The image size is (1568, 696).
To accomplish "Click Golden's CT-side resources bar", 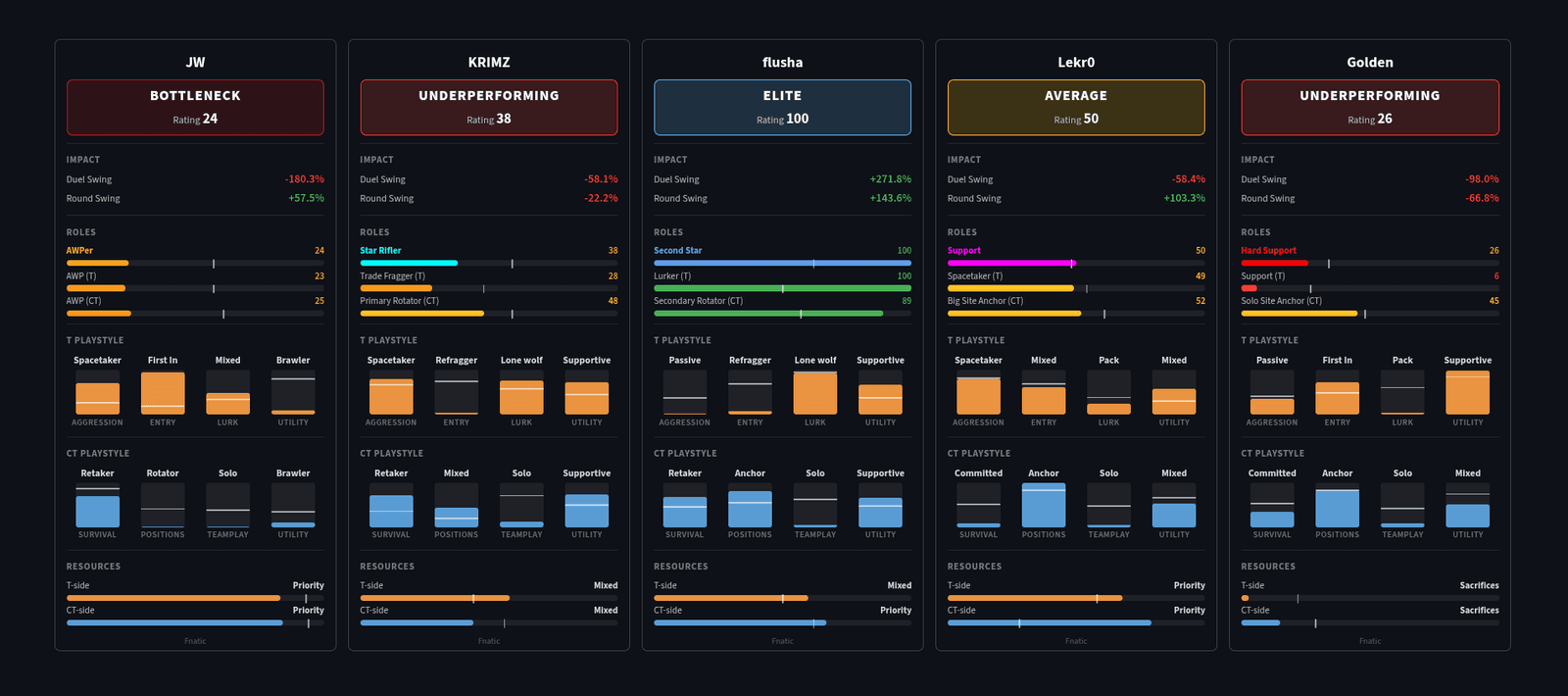I will coord(1370,622).
